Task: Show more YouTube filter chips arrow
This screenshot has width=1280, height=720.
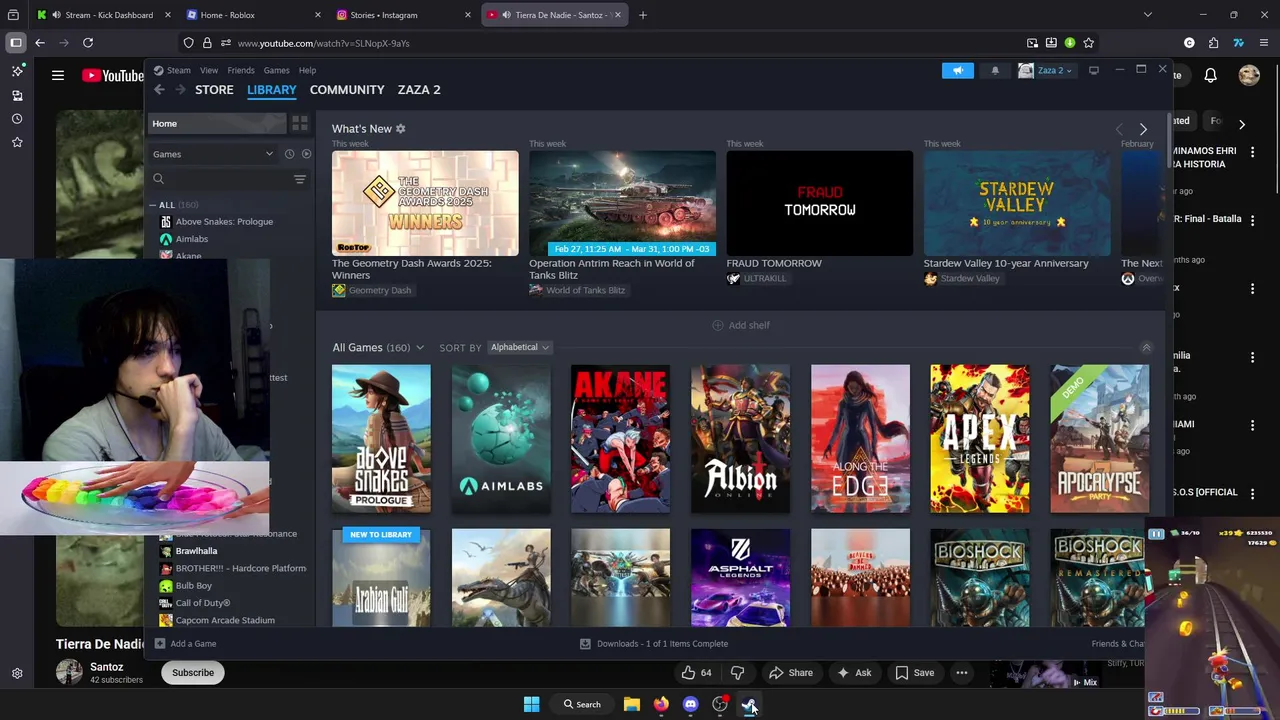Action: [x=1242, y=124]
